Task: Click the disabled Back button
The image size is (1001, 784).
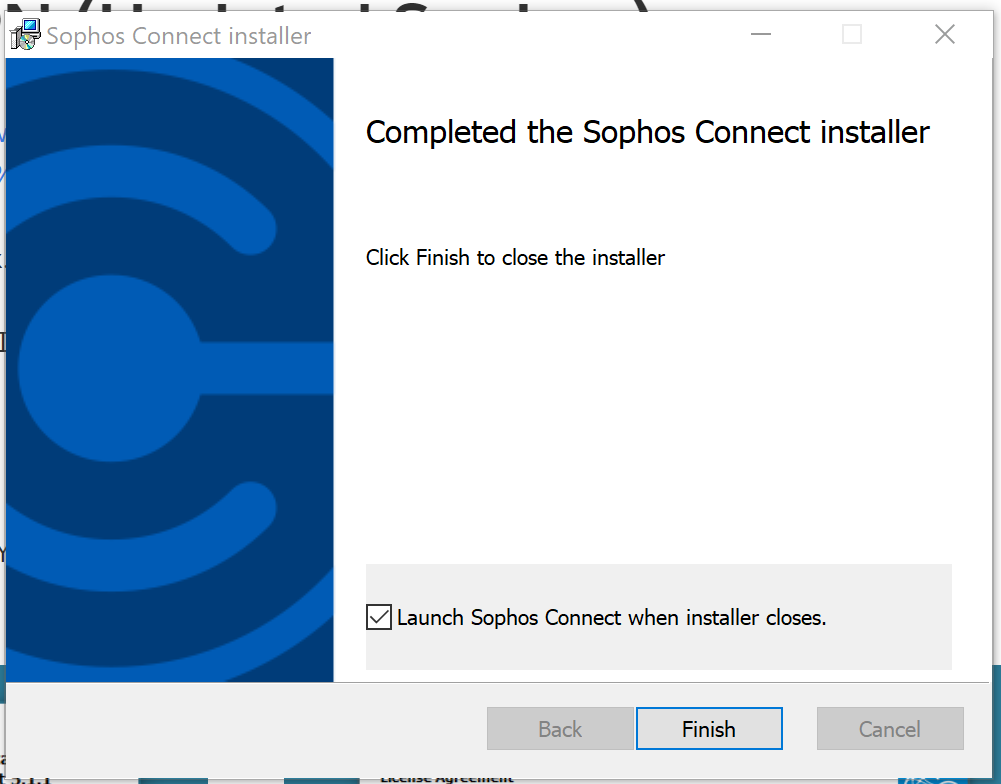Action: [560, 729]
